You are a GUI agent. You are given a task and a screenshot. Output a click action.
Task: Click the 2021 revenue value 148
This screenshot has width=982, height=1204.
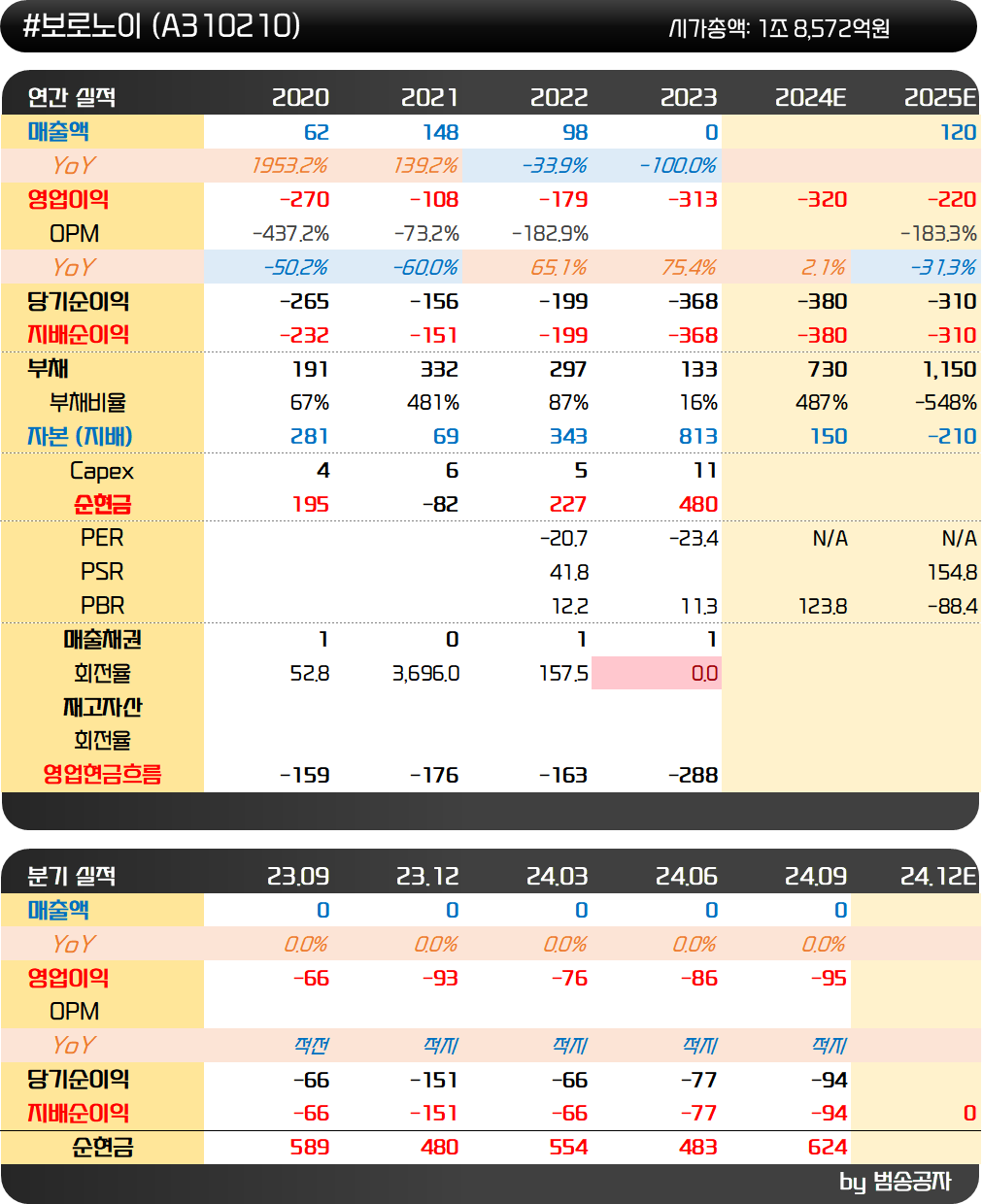tap(440, 132)
